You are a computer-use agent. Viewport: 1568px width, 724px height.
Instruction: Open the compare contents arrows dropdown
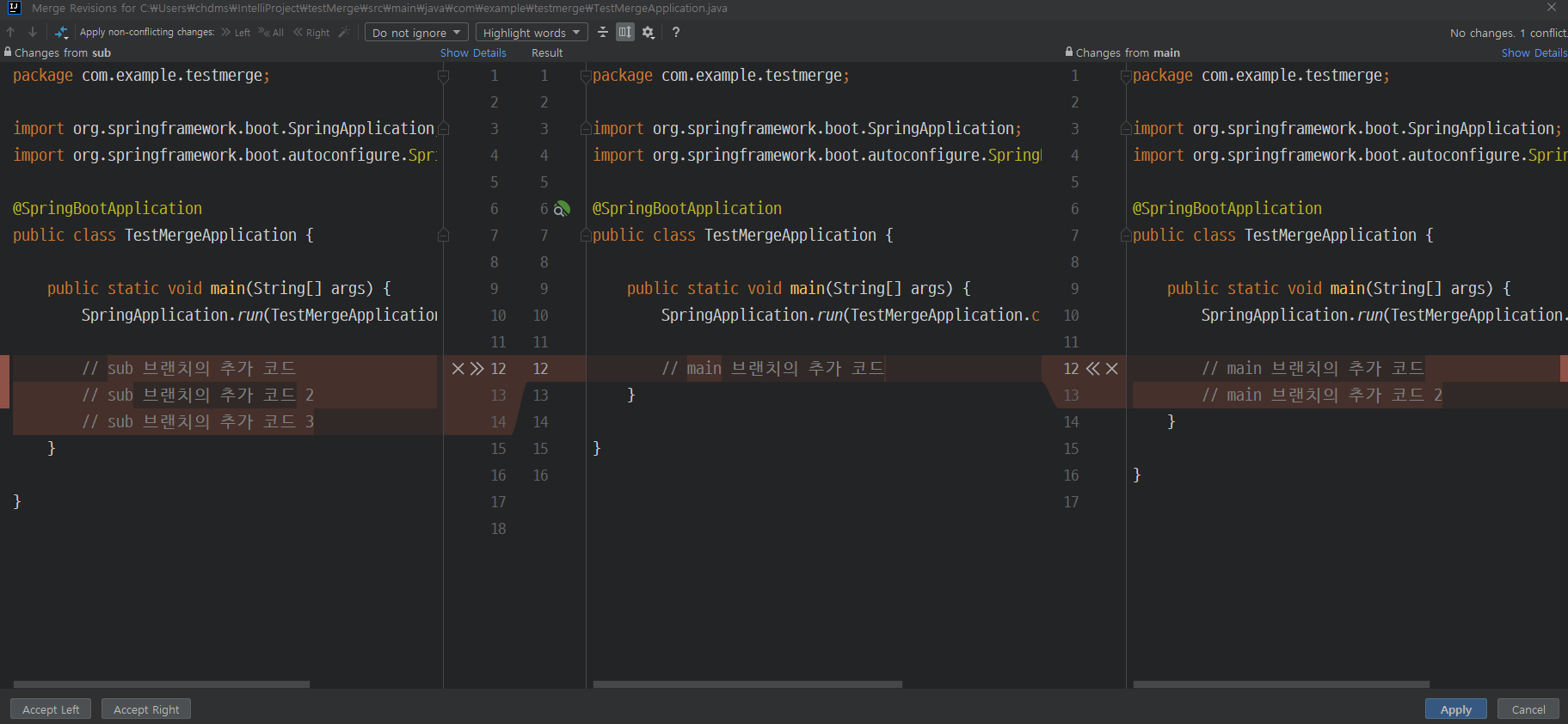(61, 33)
